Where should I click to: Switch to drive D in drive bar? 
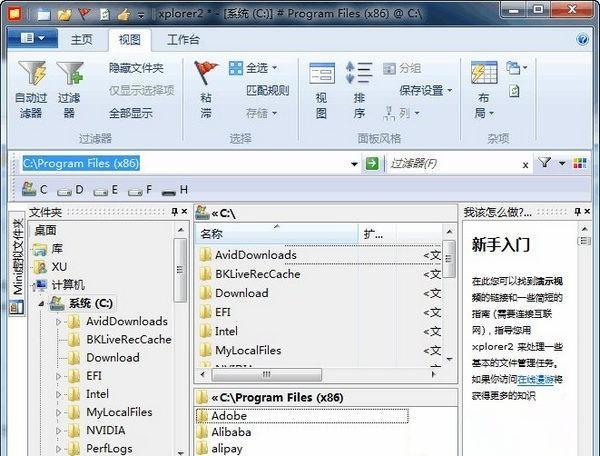(x=70, y=190)
